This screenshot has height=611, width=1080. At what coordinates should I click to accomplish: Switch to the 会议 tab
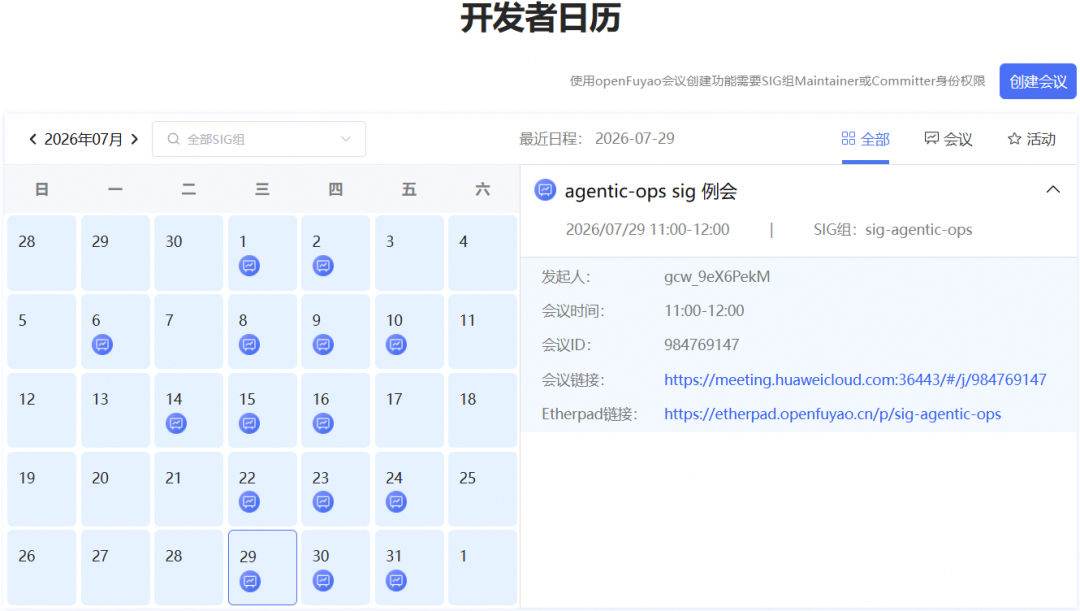click(x=948, y=139)
